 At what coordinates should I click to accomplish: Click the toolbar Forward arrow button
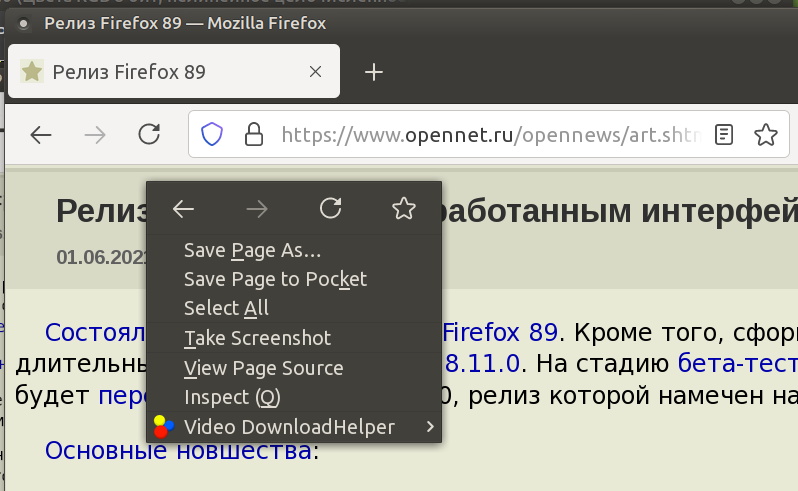(x=95, y=135)
